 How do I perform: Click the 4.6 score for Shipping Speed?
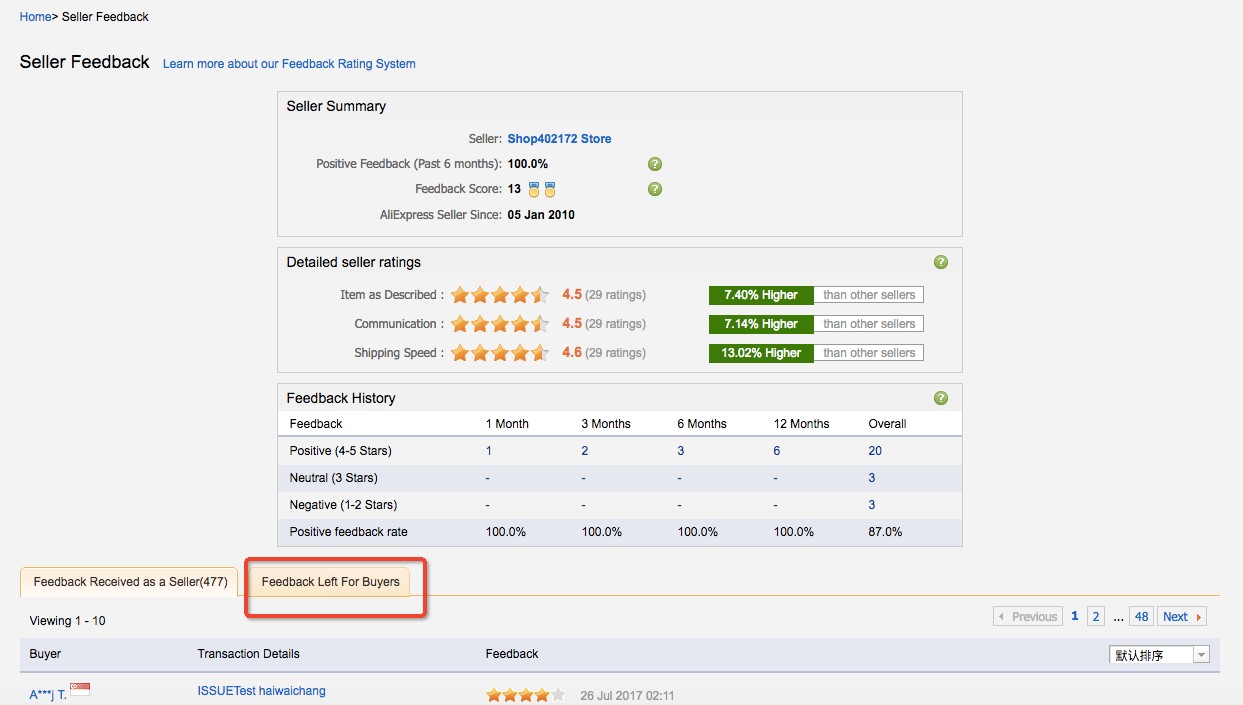click(x=572, y=353)
